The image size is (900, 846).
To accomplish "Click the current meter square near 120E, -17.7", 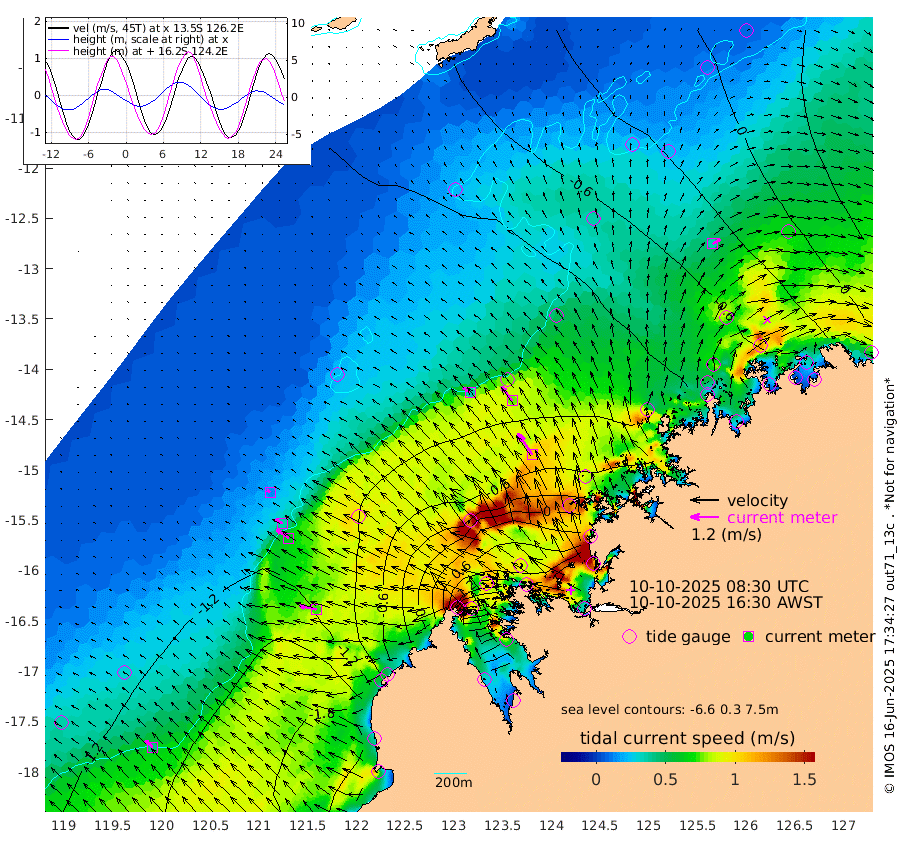I will pyautogui.click(x=152, y=747).
